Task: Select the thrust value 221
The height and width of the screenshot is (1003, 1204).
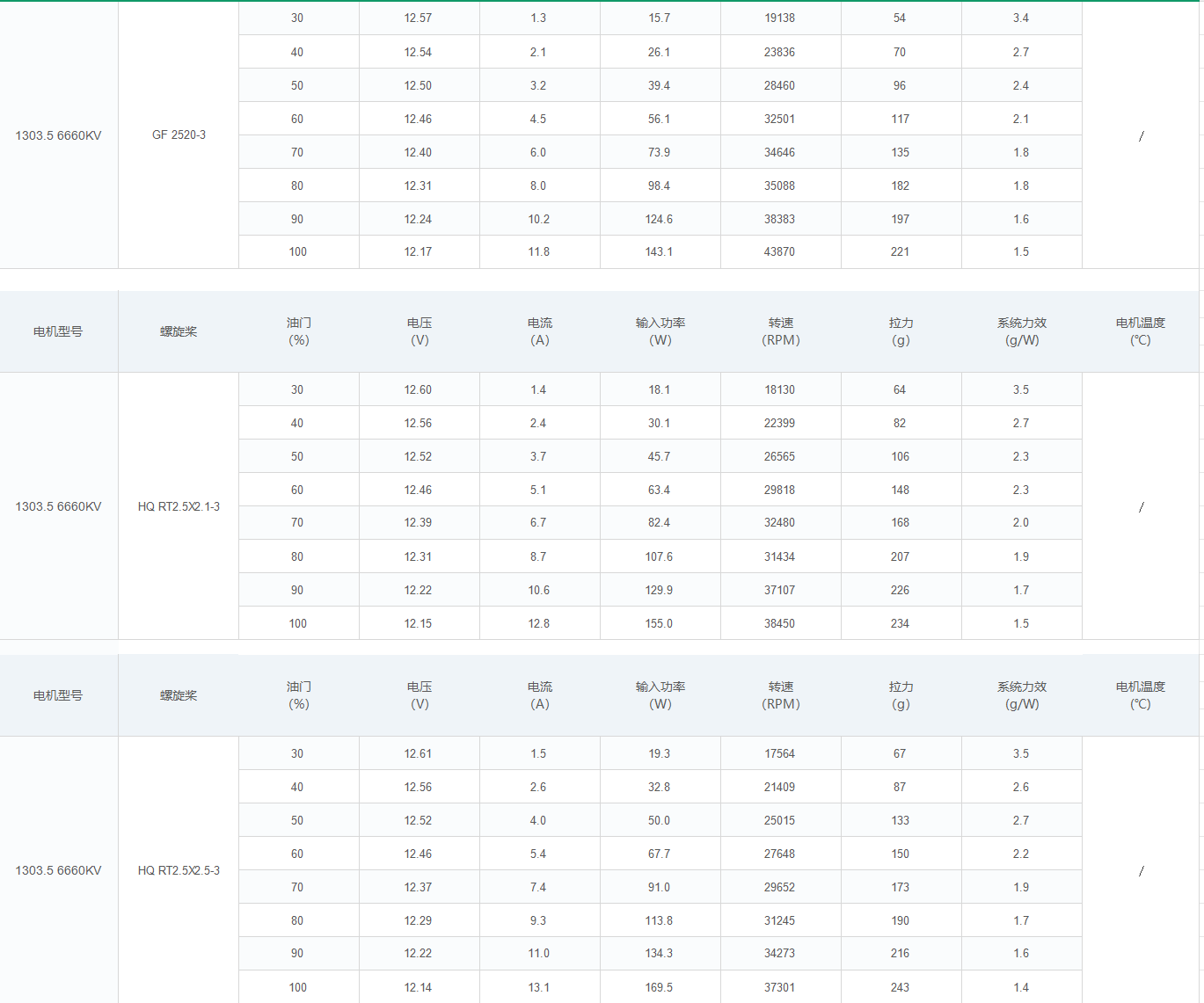Action: click(x=900, y=252)
